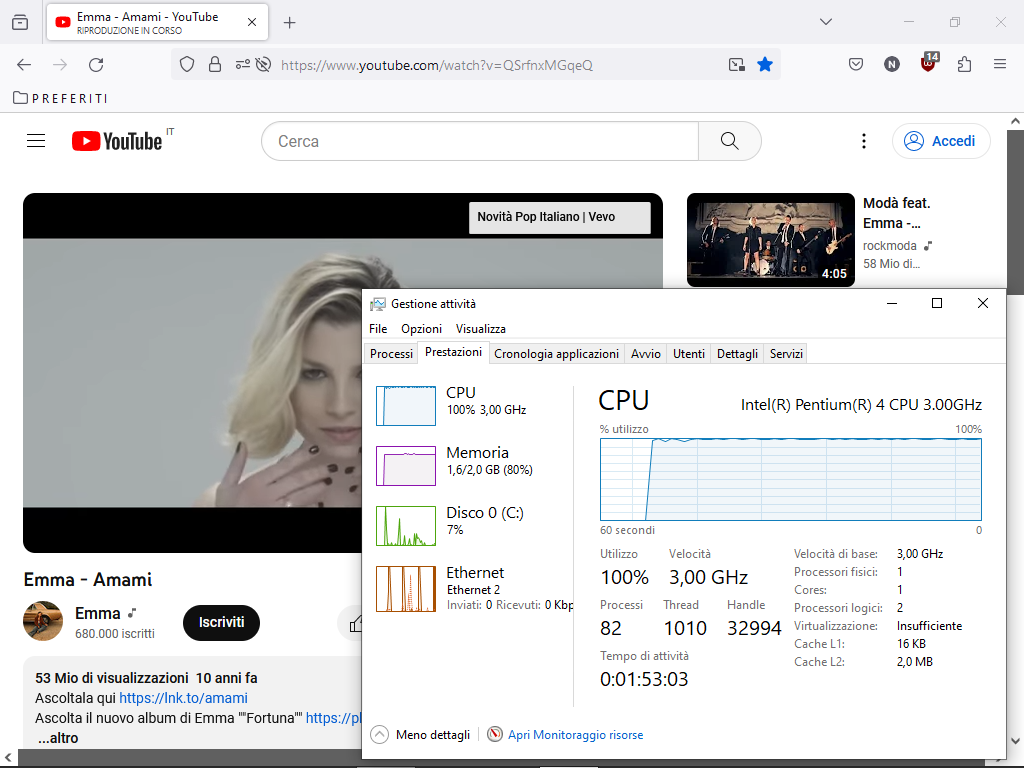Switch to Dettagli tab
The image size is (1024, 768).
[737, 353]
